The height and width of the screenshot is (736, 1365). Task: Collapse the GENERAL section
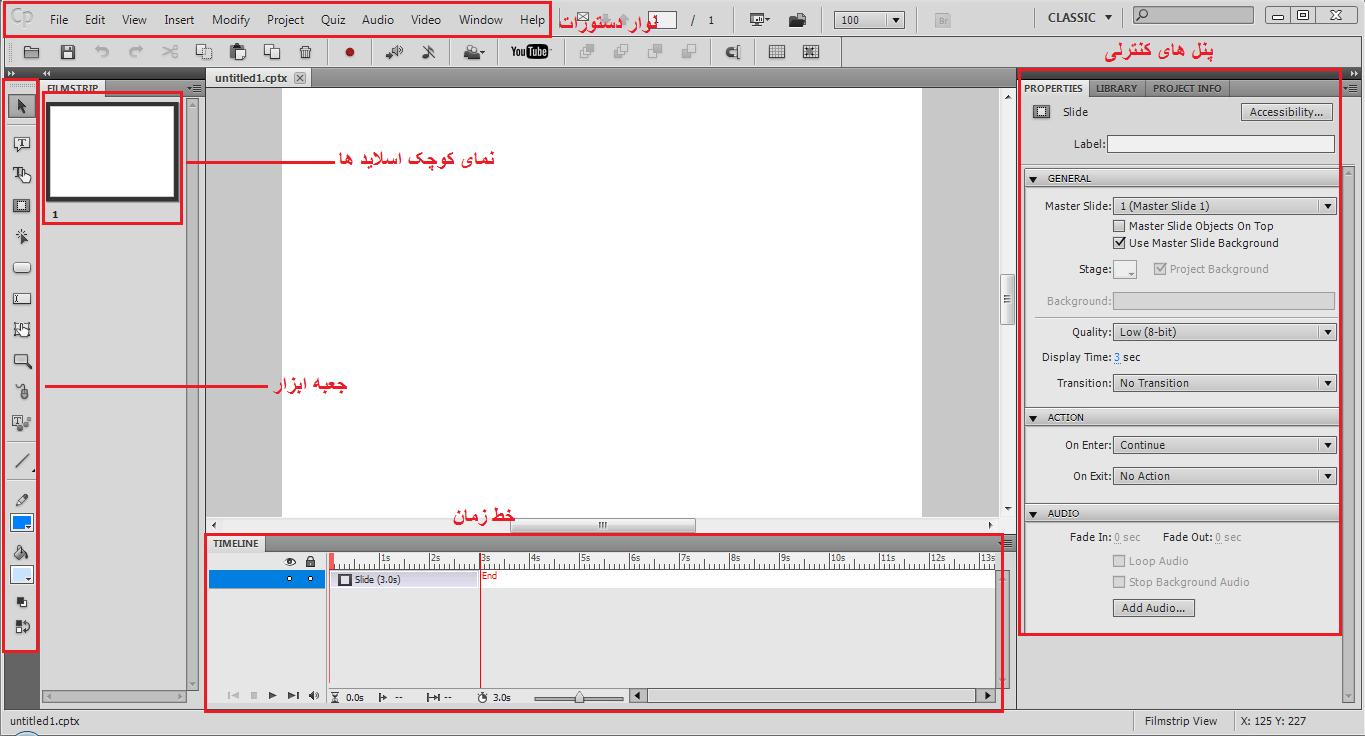click(x=1033, y=179)
